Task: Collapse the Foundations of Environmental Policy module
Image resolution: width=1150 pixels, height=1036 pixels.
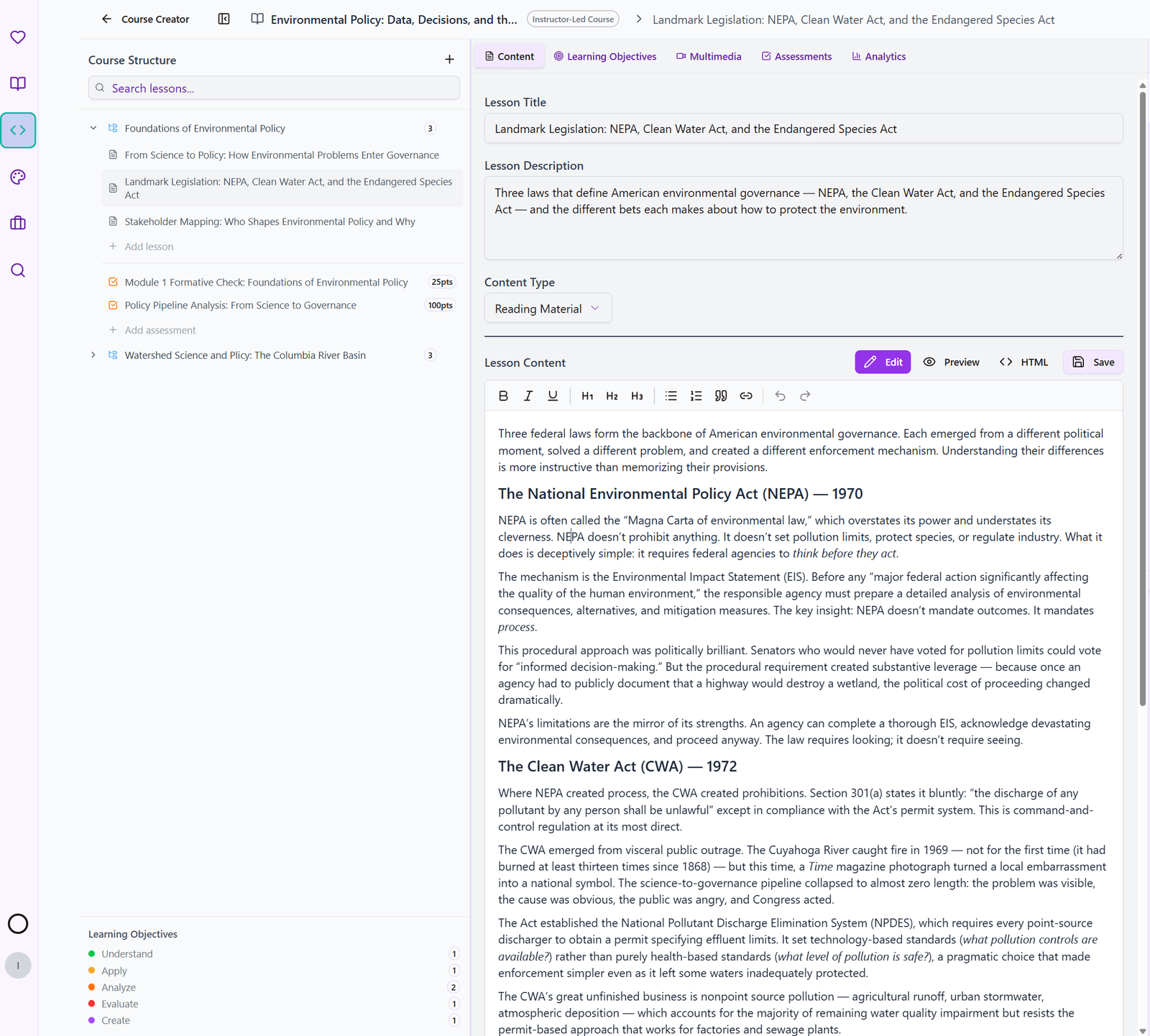Action: coord(93,128)
